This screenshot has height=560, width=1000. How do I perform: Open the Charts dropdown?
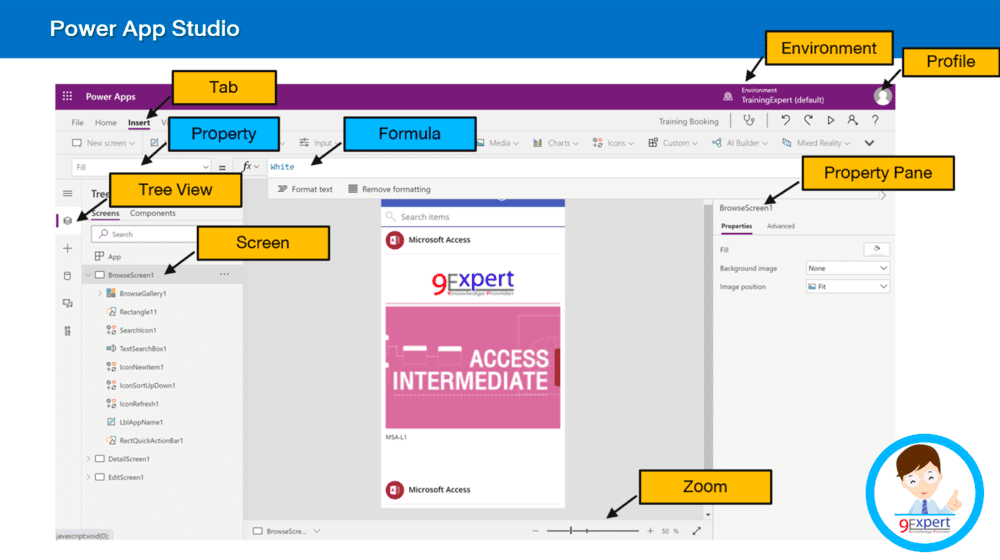[555, 143]
